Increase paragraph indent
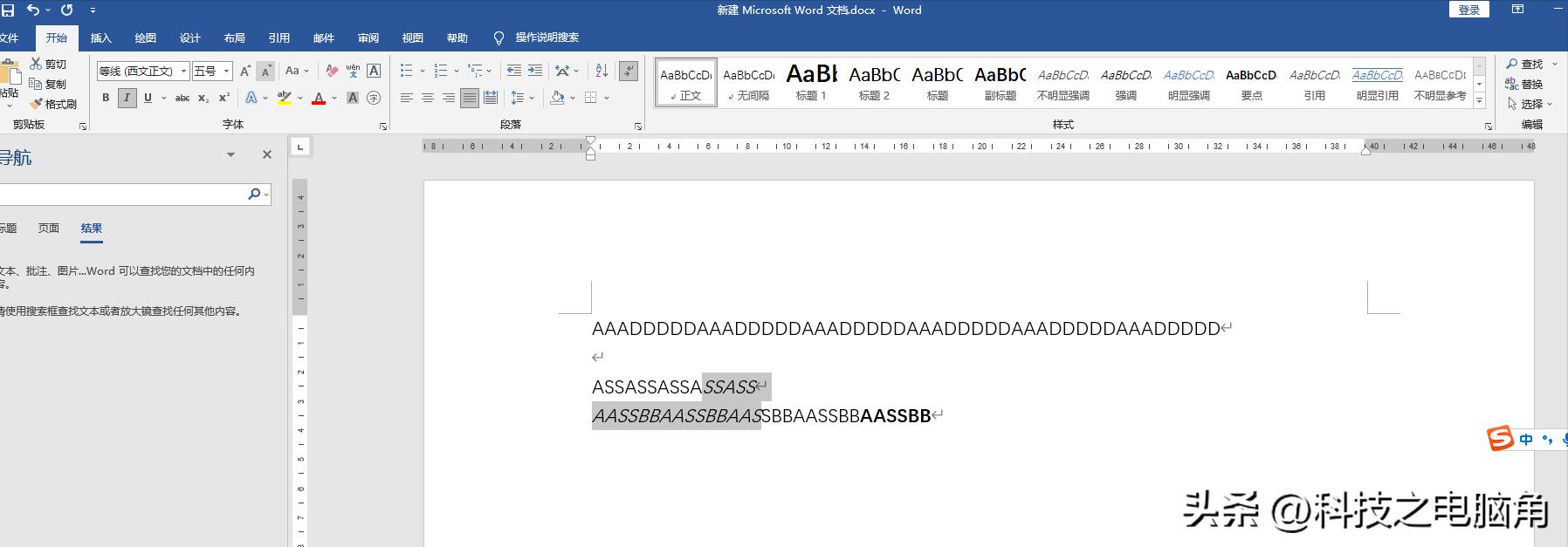1568x547 pixels. [x=535, y=71]
